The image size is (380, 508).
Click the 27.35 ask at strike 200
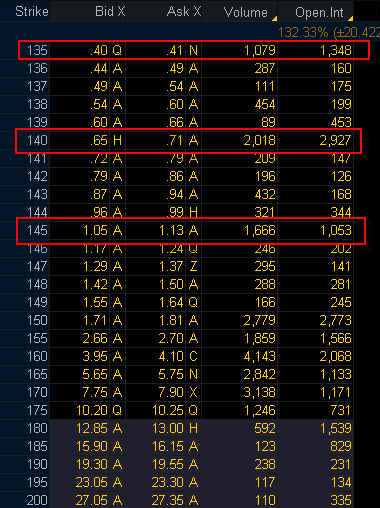(x=168, y=500)
